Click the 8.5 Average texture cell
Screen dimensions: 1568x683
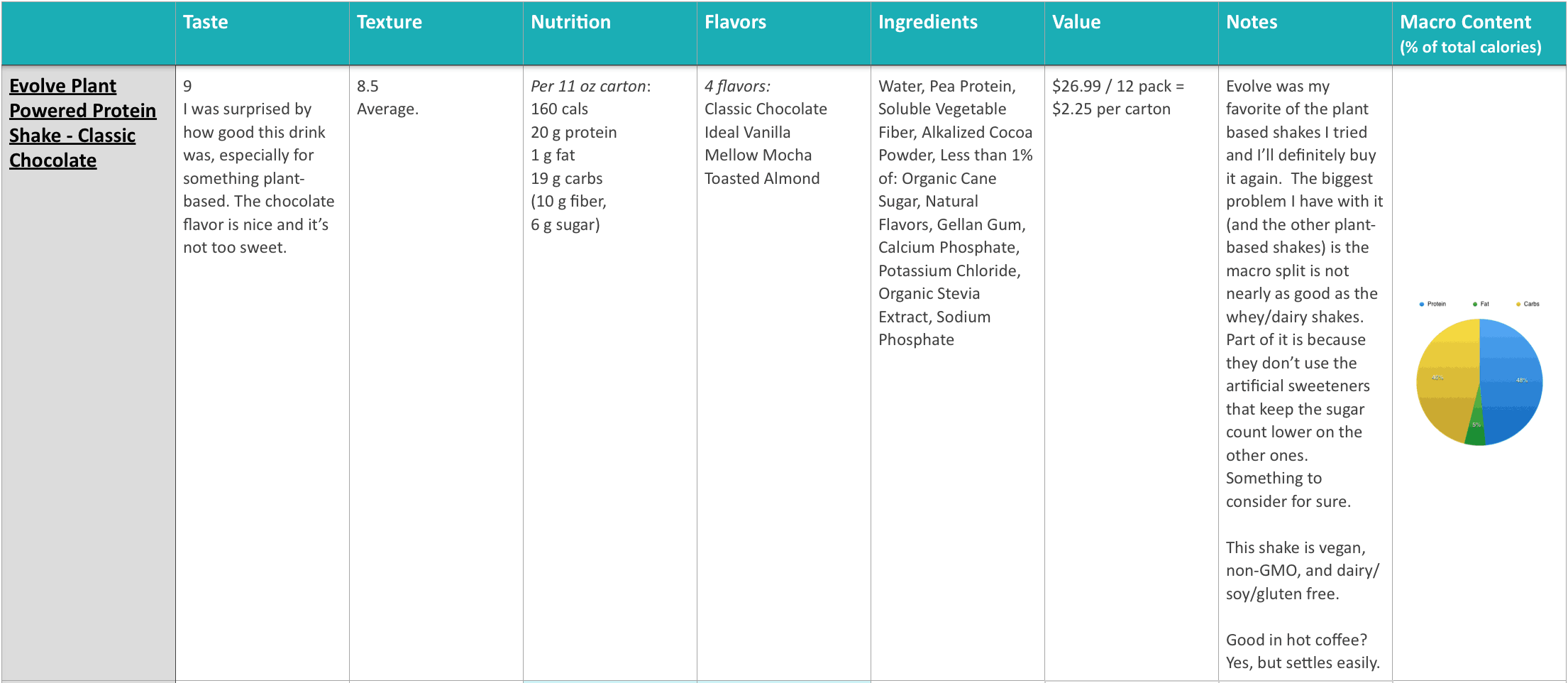(x=387, y=97)
